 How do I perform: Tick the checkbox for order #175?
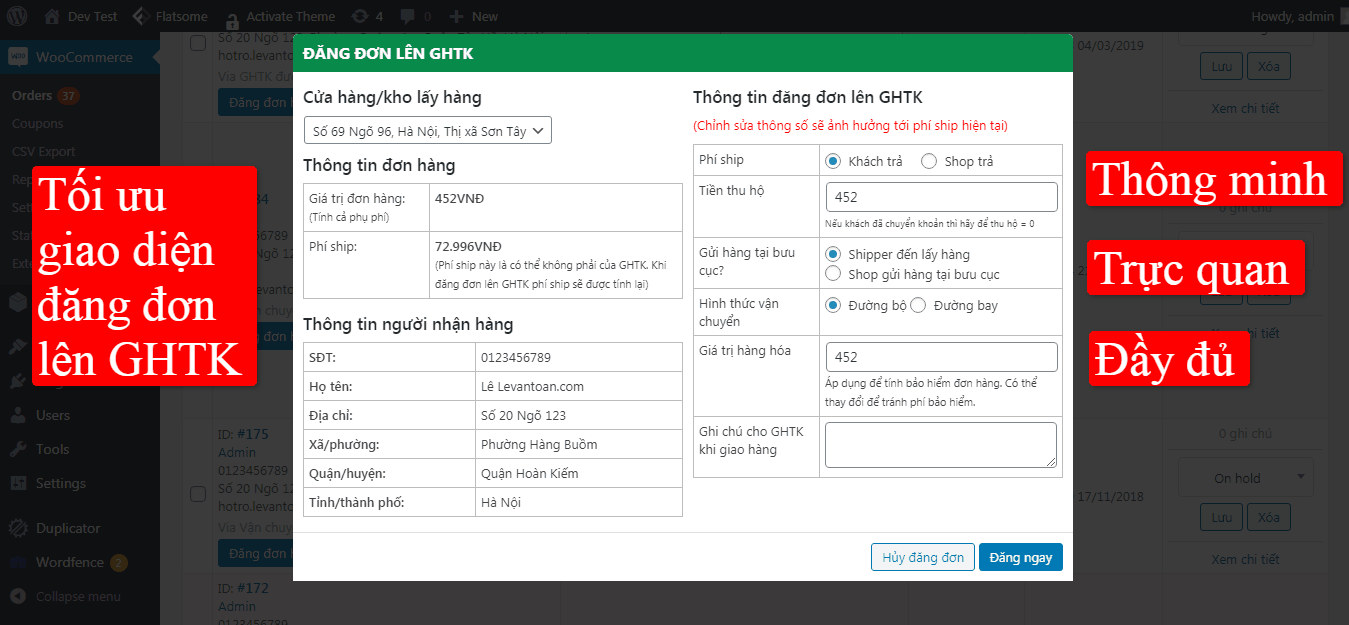pyautogui.click(x=198, y=494)
